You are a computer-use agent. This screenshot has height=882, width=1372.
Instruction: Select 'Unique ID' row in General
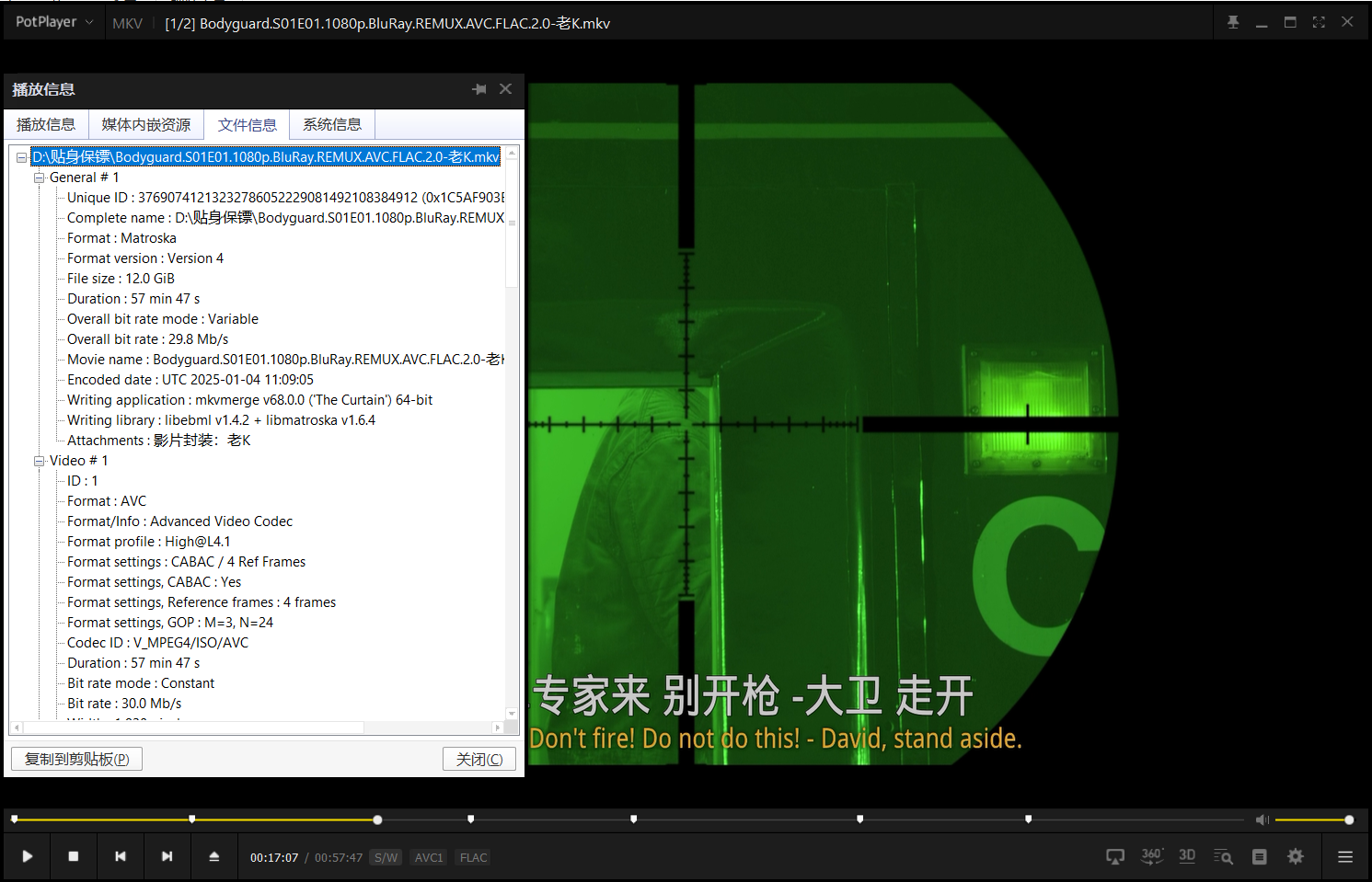(x=285, y=198)
